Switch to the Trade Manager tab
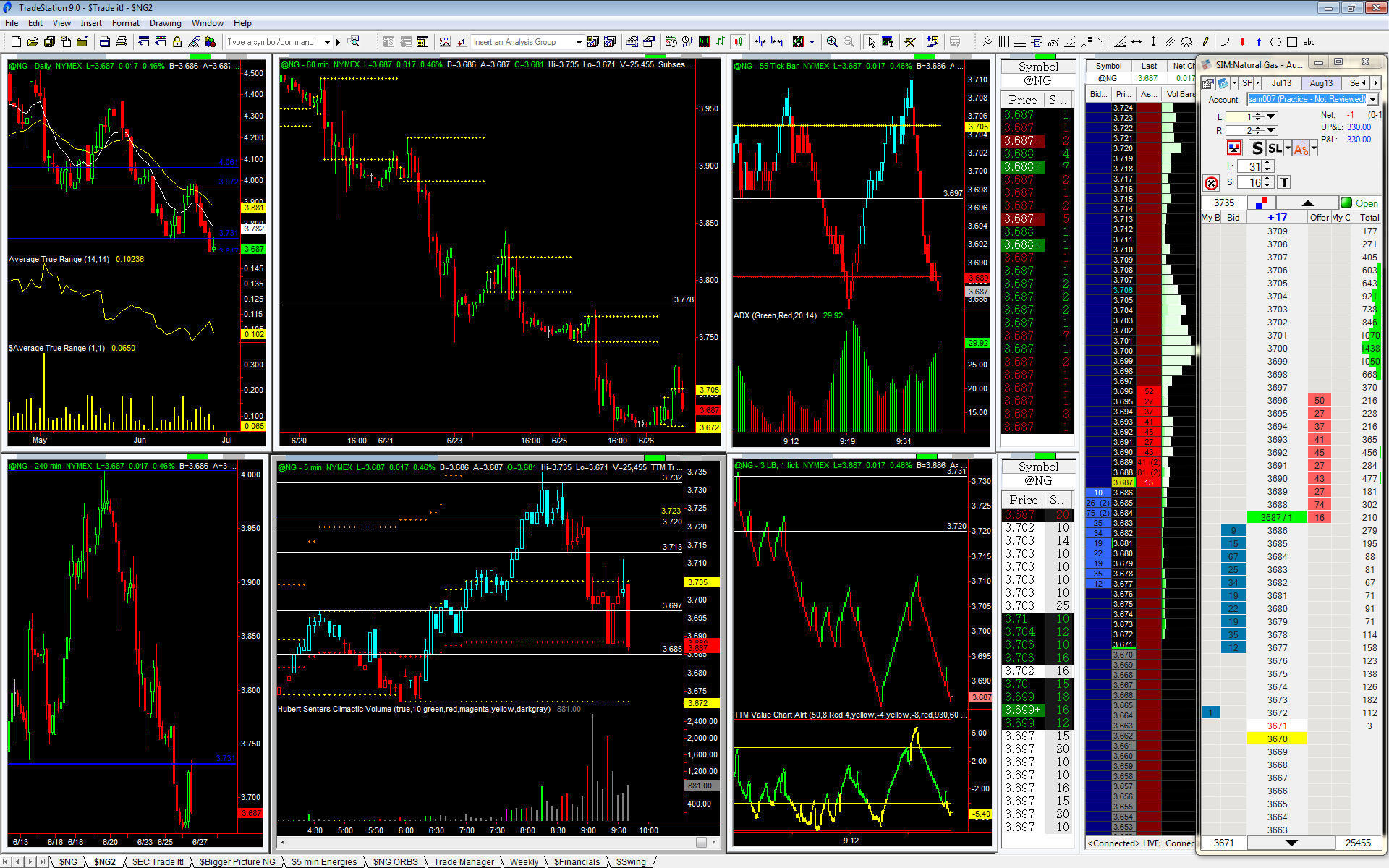 click(x=464, y=861)
